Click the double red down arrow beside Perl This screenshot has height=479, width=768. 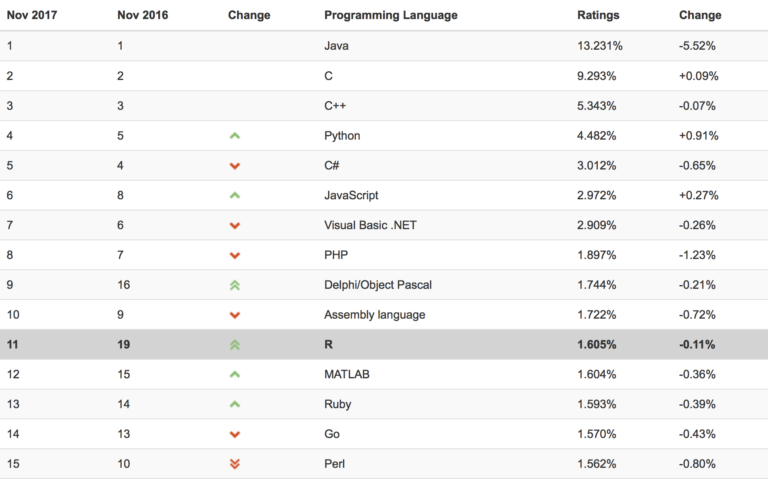(x=235, y=464)
